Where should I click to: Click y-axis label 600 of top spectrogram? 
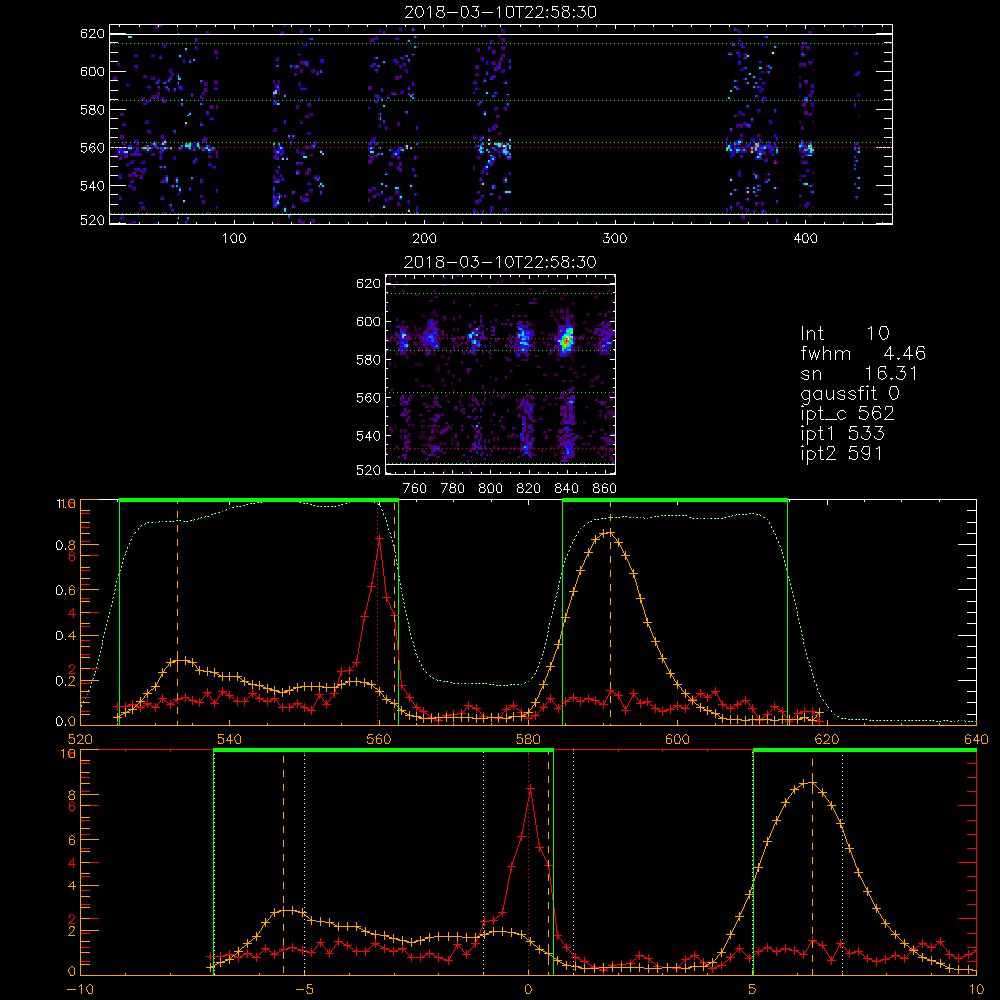tap(92, 71)
